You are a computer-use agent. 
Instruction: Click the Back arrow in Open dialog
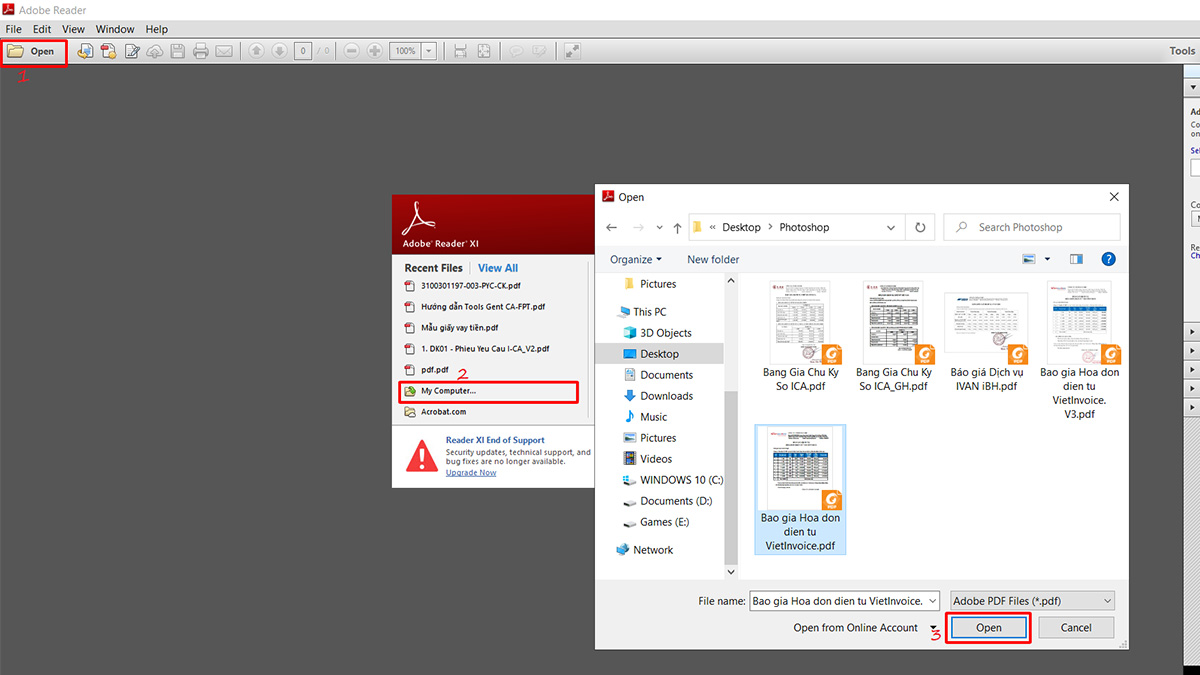612,227
